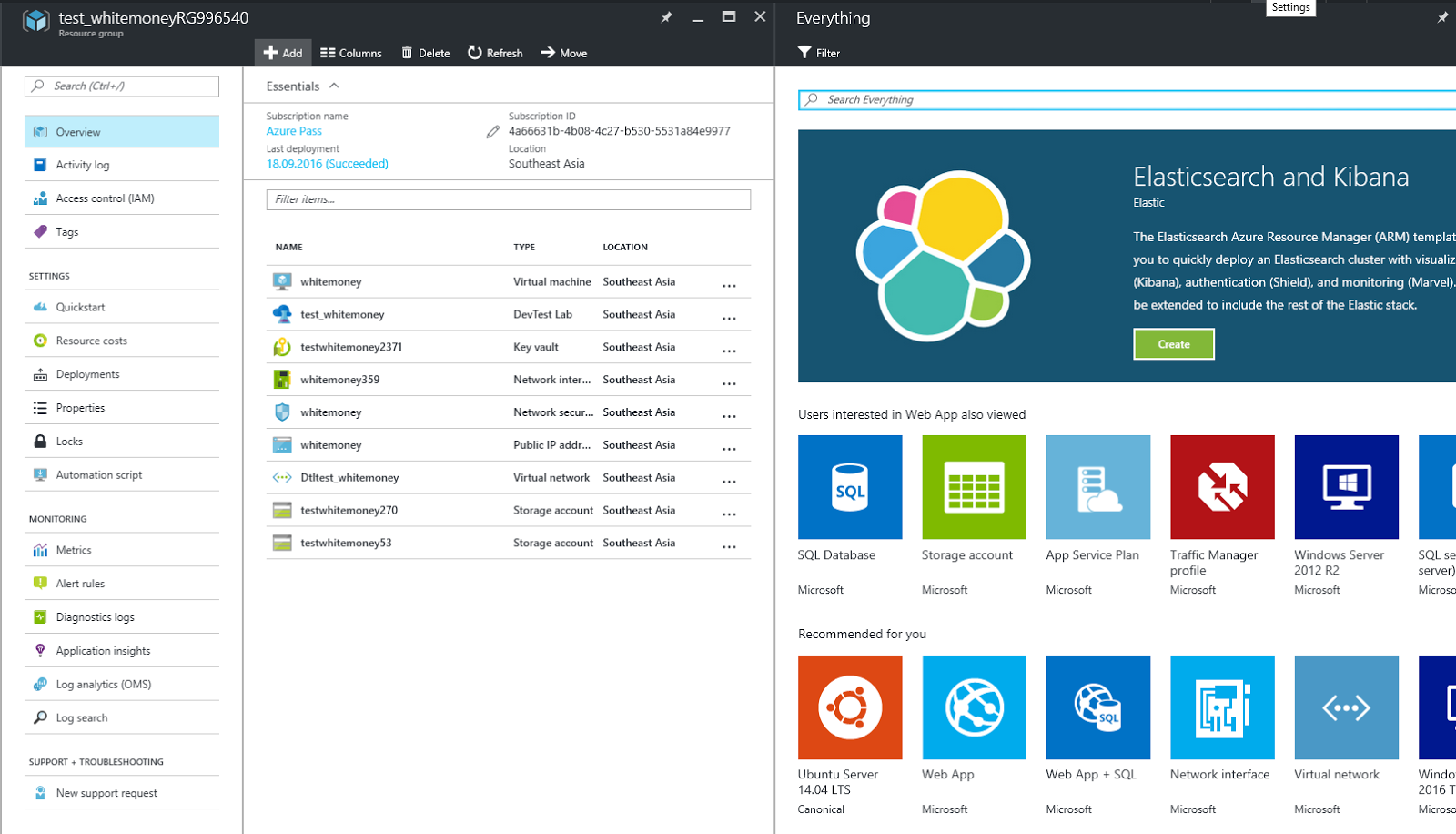
Task: Open Tags in the left menu
Action: click(122, 232)
